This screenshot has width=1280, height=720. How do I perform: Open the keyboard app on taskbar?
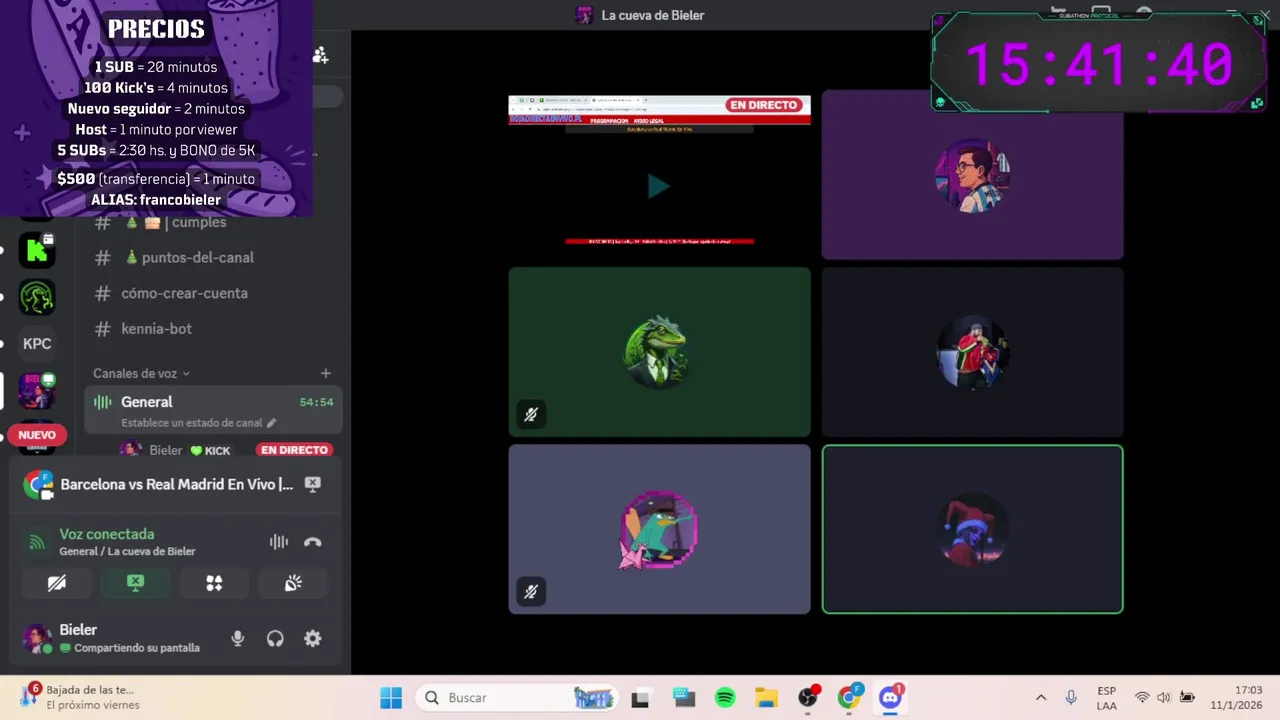coord(683,697)
